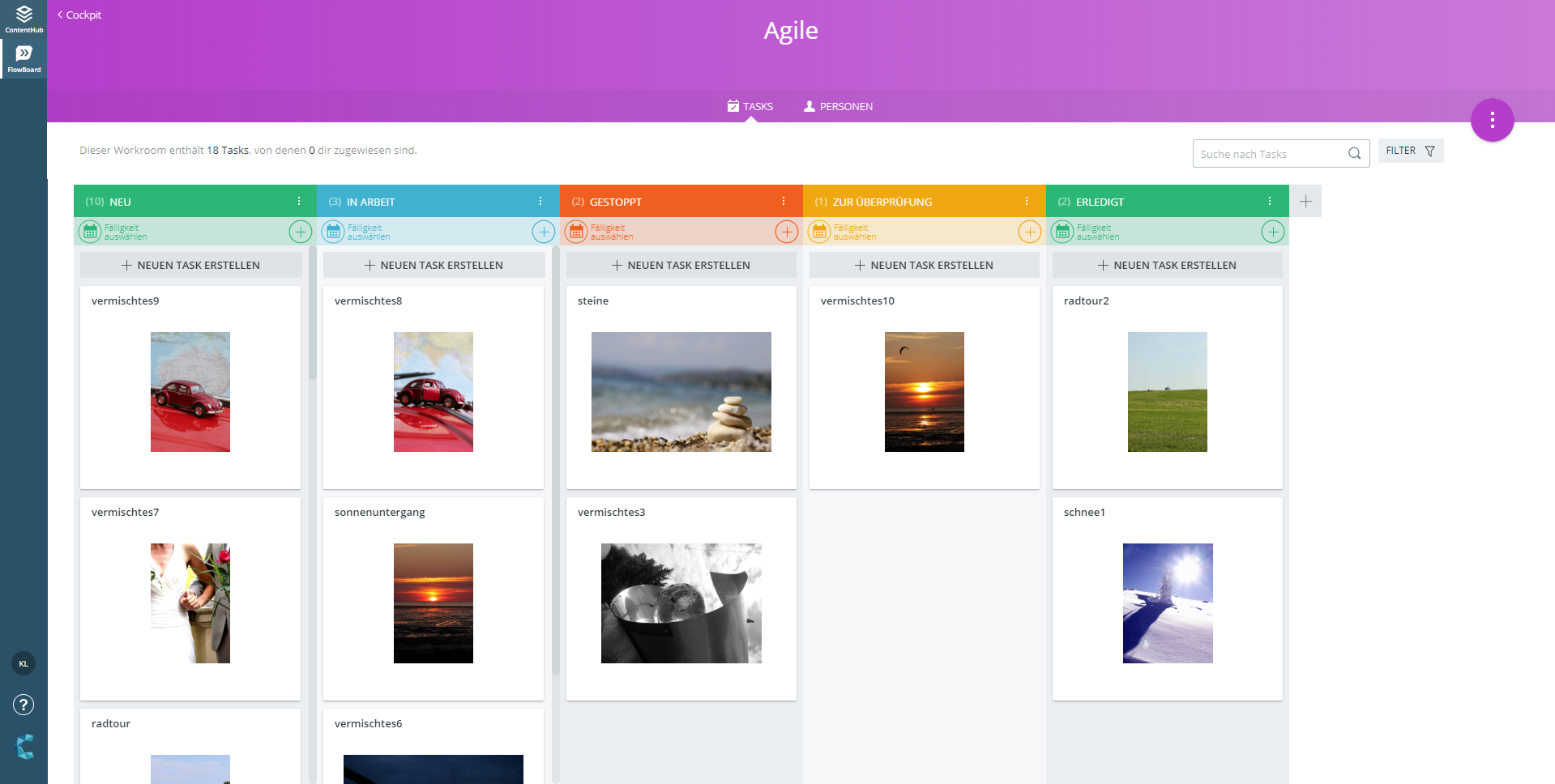Open the GESTOPPT column options menu
1555x784 pixels.
click(784, 201)
